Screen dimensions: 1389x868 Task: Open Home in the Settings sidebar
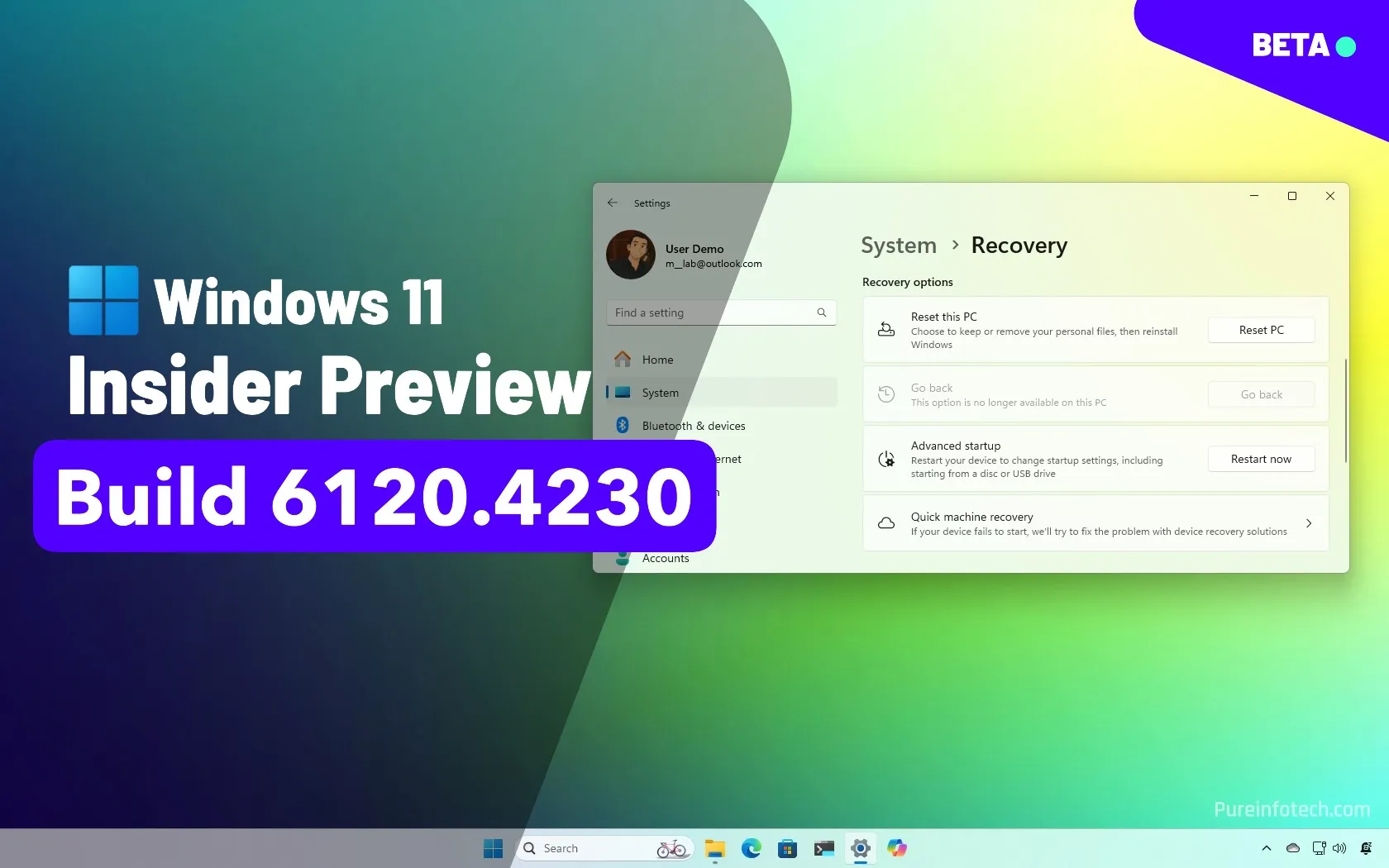click(x=721, y=360)
